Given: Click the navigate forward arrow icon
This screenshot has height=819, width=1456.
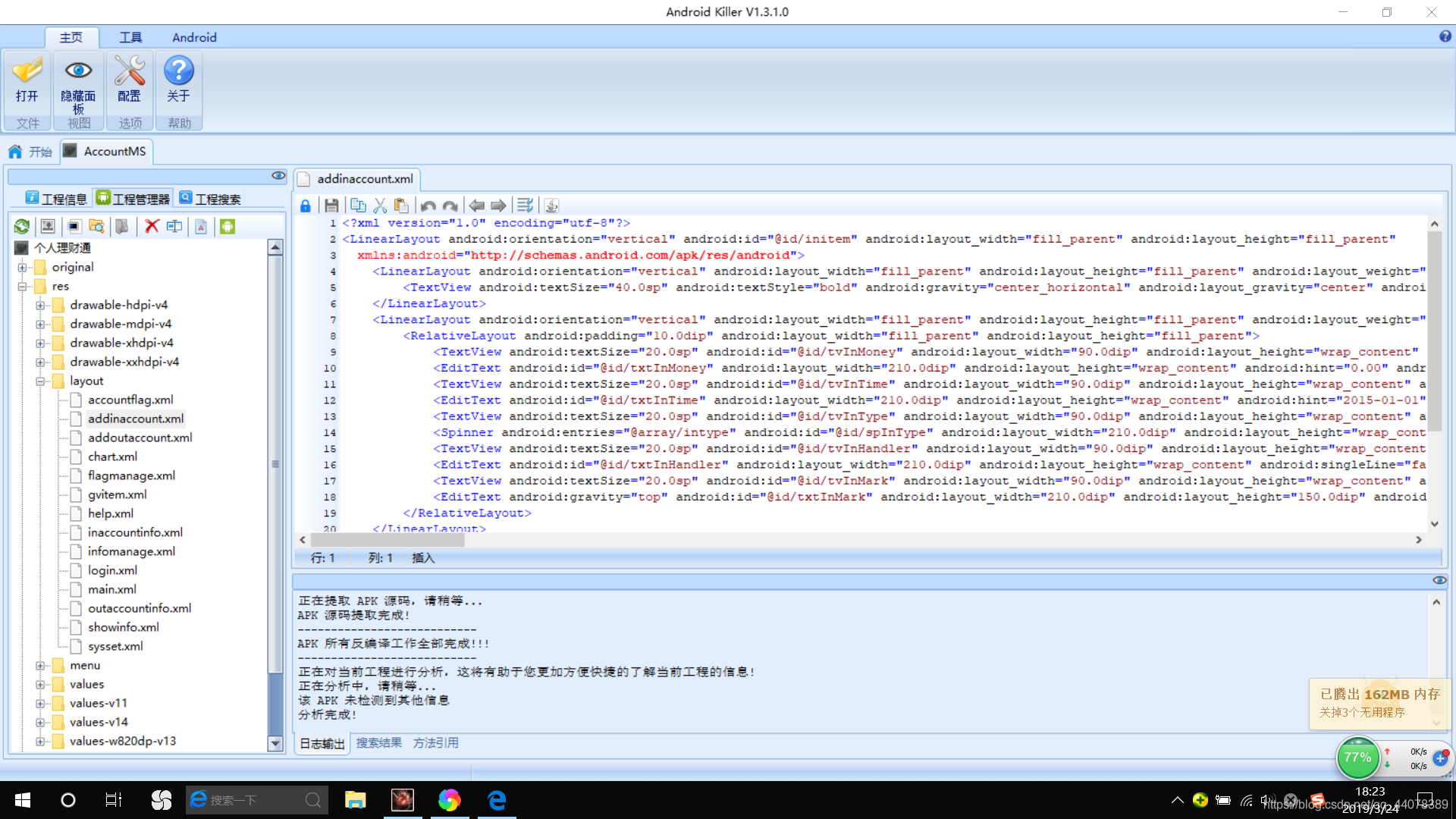Looking at the screenshot, I should click(x=498, y=206).
